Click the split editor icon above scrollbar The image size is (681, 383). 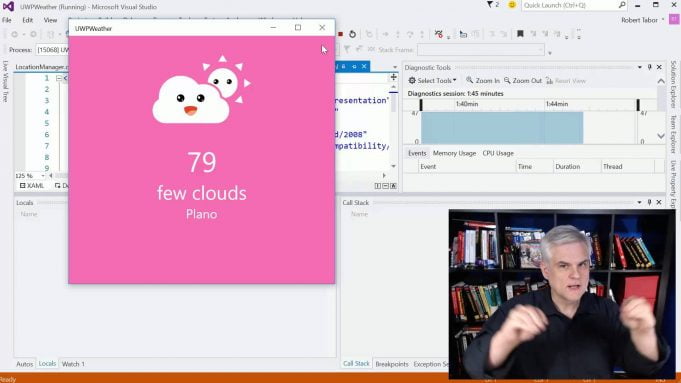coord(393,77)
